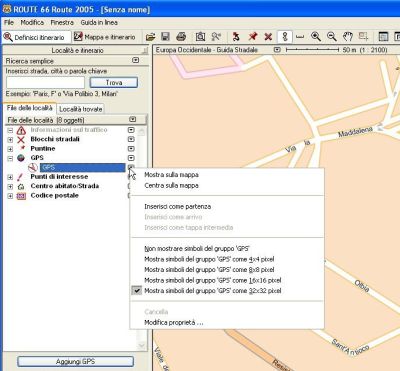Collapse the GPS group tree node

point(10,158)
